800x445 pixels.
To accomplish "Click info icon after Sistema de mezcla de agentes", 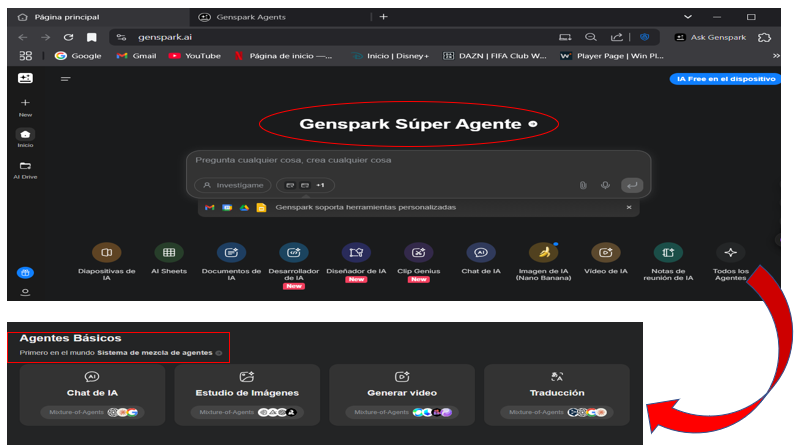I will click(x=219, y=353).
